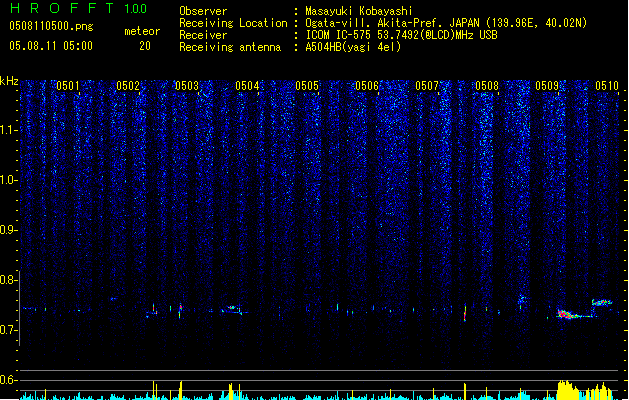Click the kHz axis unit label
This screenshot has height=400, width=629.
tap(9, 81)
